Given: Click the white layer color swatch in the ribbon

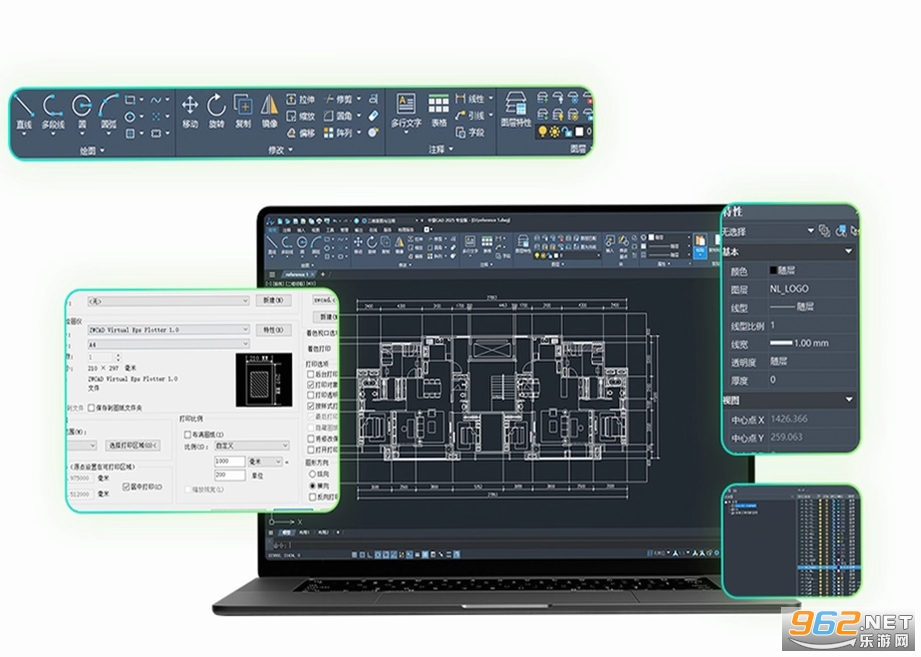Looking at the screenshot, I should (579, 132).
